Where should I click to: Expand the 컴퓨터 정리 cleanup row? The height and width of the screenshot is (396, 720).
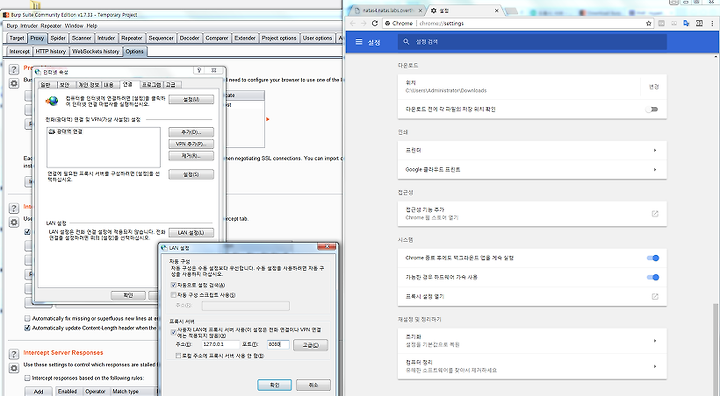[x=532, y=366]
